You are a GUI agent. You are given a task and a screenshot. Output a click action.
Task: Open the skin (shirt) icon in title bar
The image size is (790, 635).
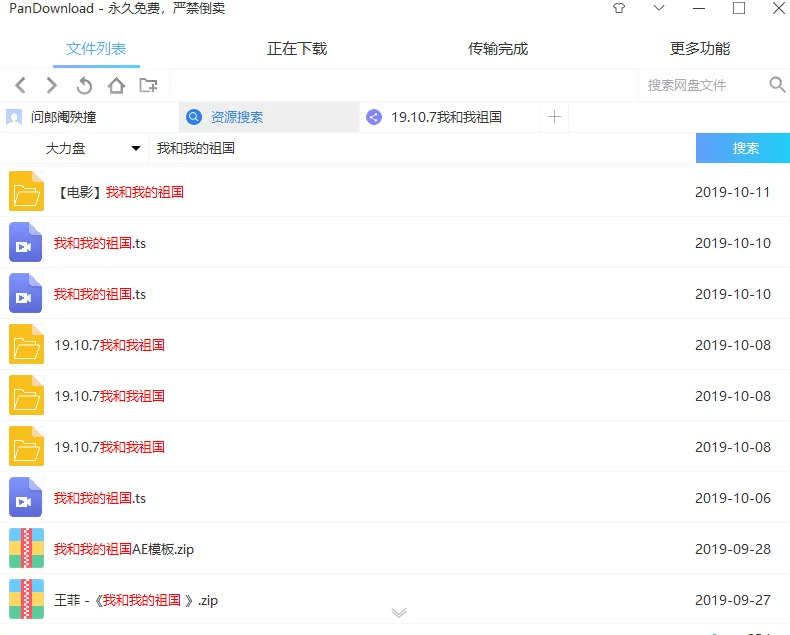click(x=619, y=8)
